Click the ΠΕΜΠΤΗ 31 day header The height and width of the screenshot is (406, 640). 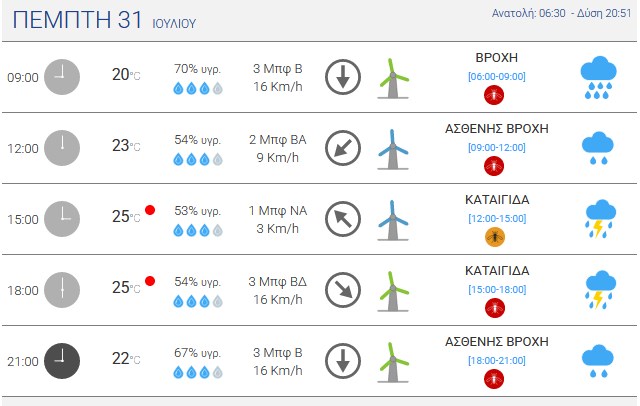pos(78,20)
